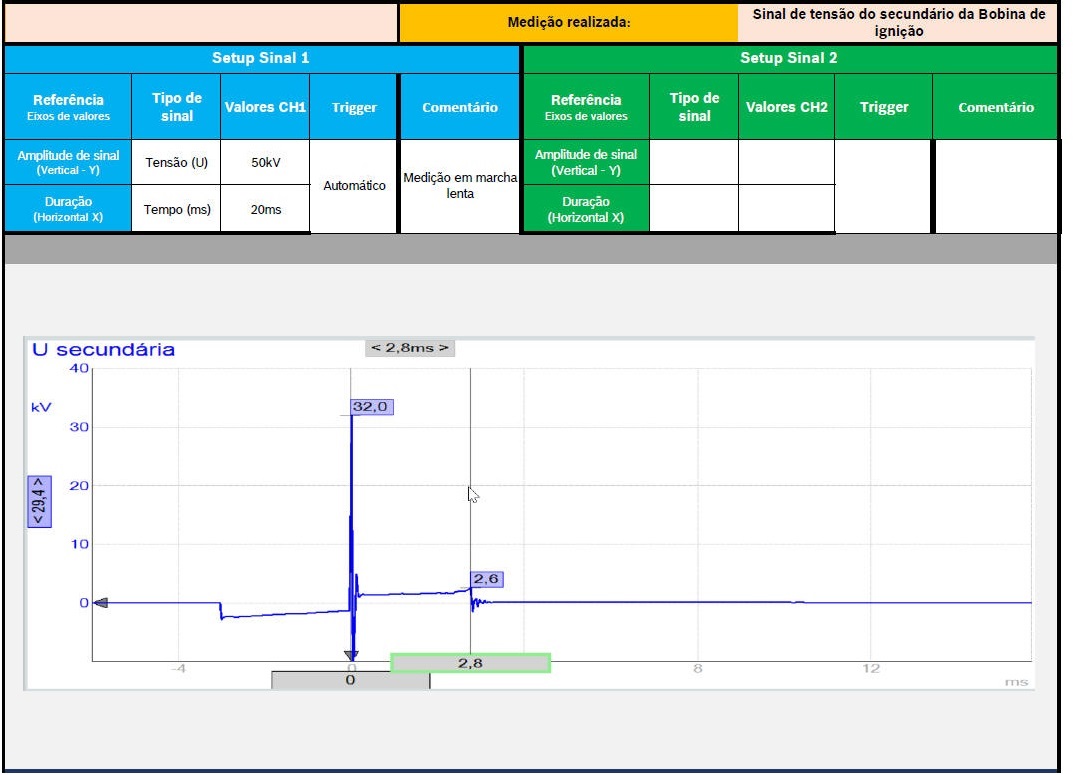Click the Medição realizada orange header cell
This screenshot has height=775, width=1073.
[568, 22]
